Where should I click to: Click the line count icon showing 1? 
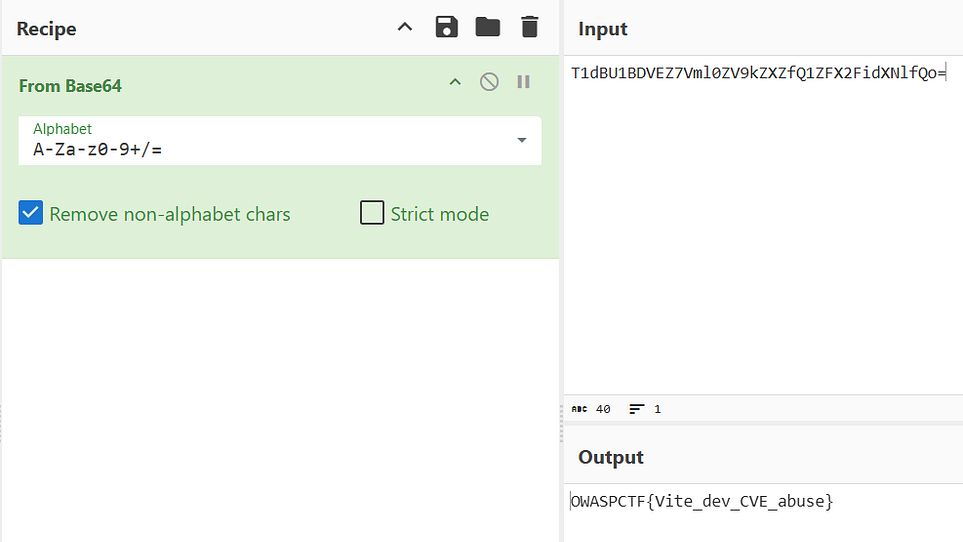tap(637, 409)
